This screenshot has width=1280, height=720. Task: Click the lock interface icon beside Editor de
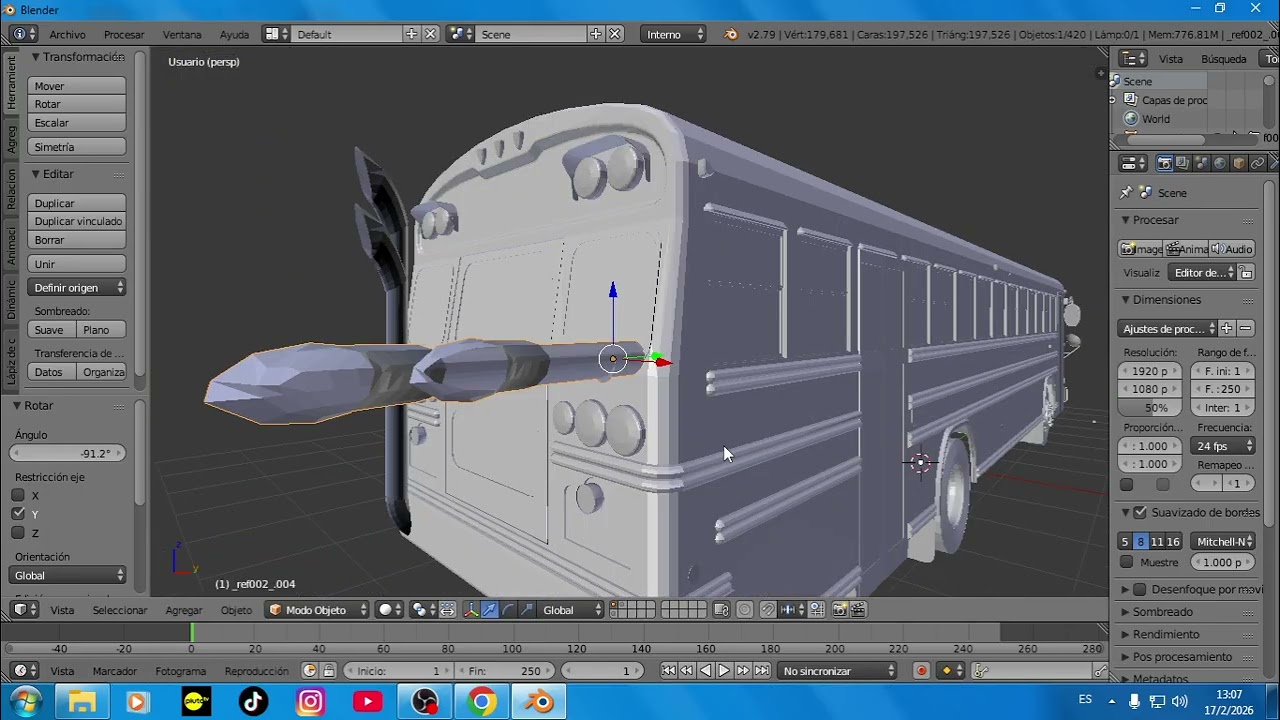1246,272
